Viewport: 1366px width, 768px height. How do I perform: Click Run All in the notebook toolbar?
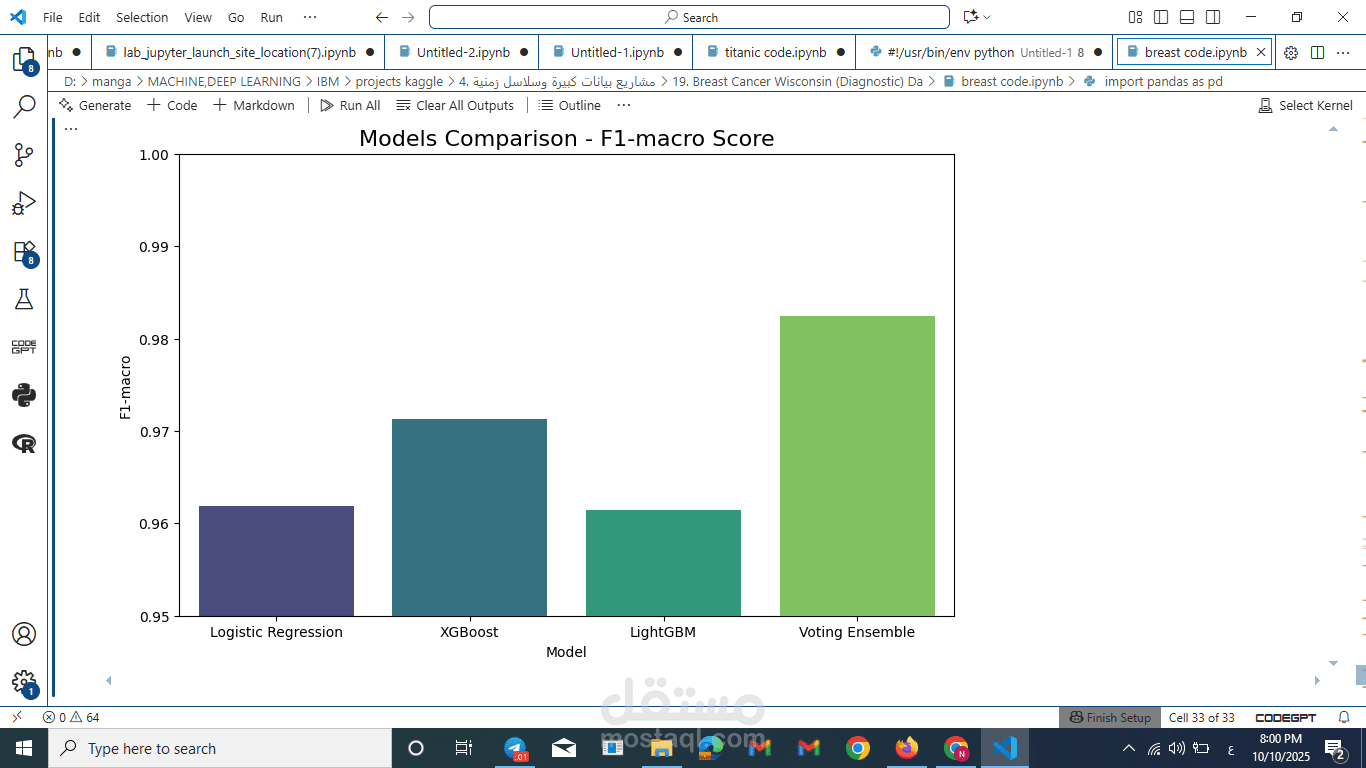pyautogui.click(x=349, y=105)
